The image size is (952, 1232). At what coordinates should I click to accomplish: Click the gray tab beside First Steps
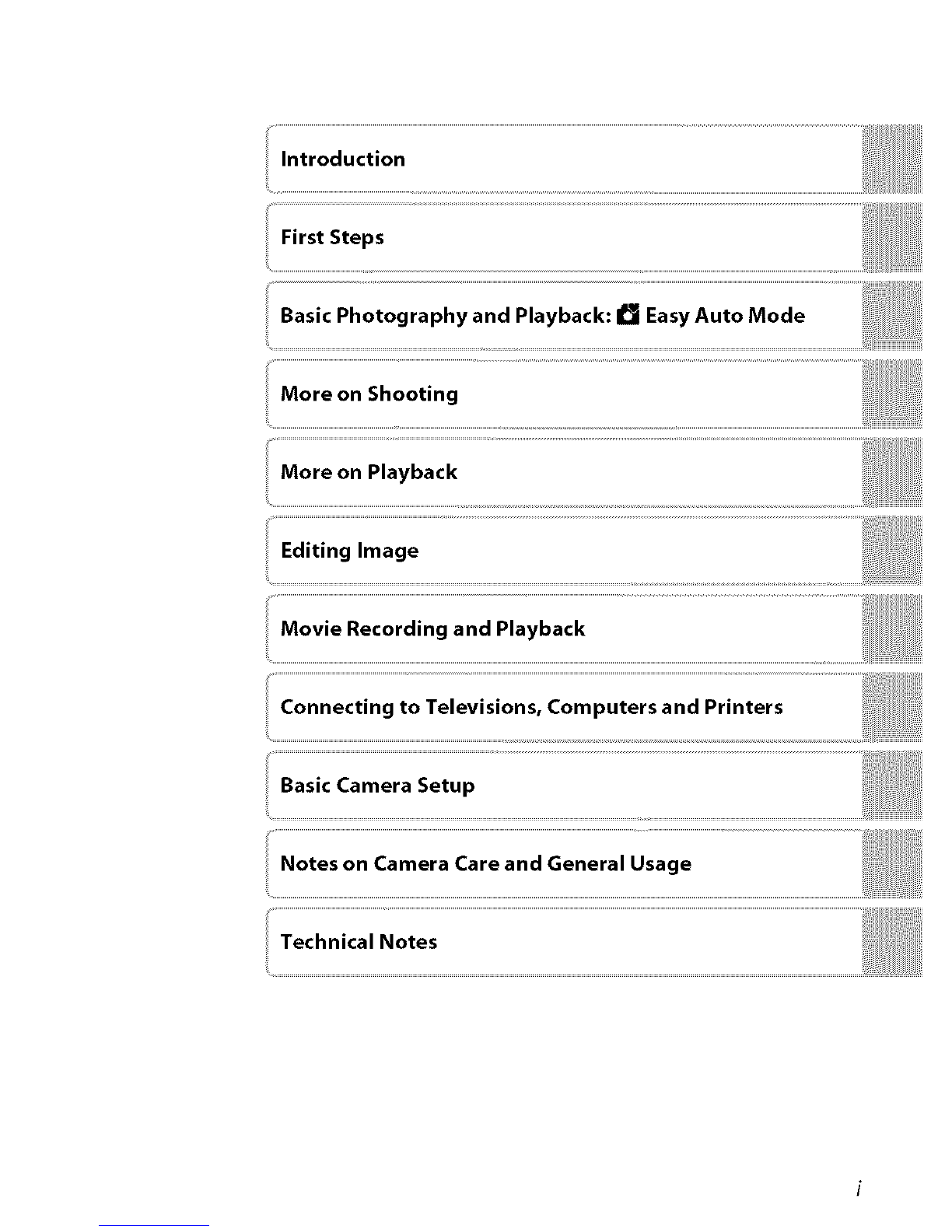(x=892, y=237)
